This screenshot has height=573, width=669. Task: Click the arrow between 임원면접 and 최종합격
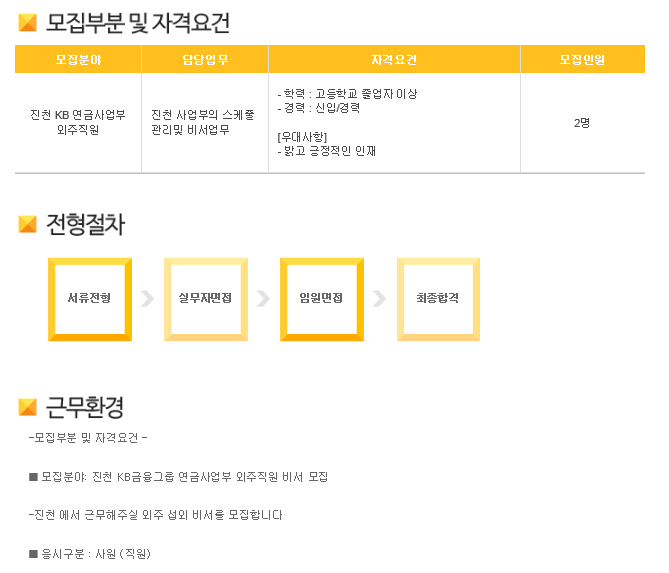[379, 299]
